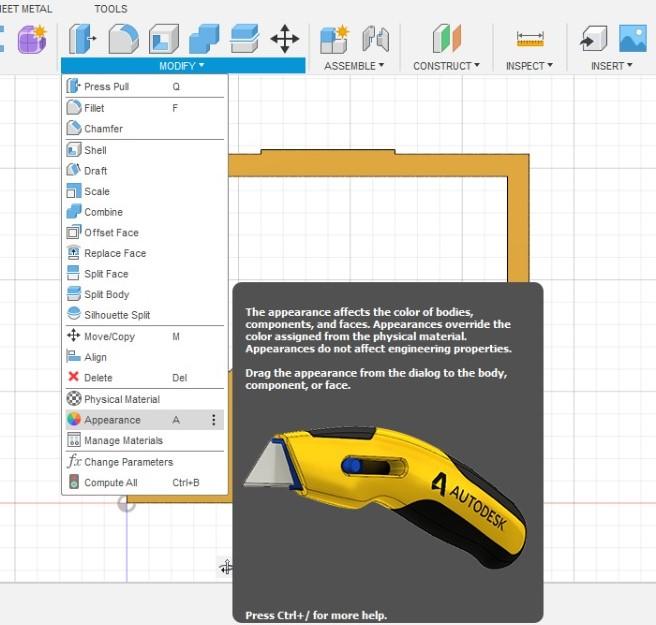The height and width of the screenshot is (625, 656).
Task: Click the Midplane construct toolbar icon
Action: [446, 39]
